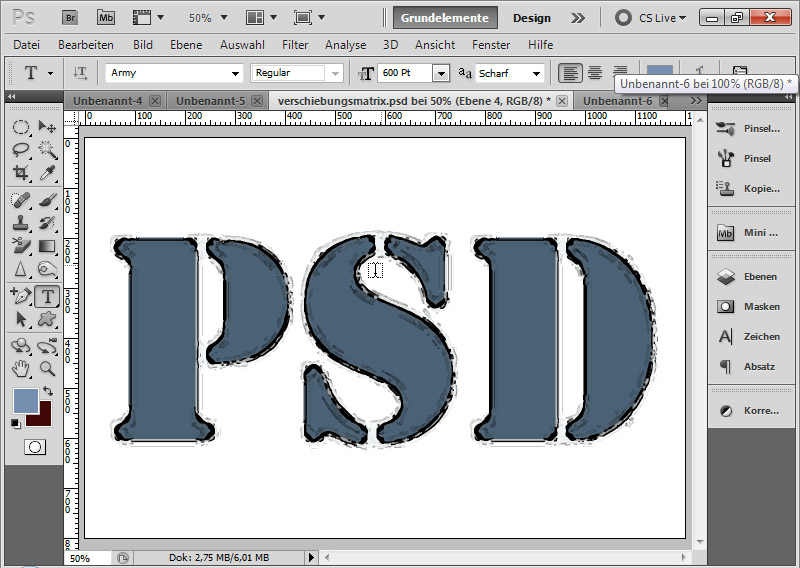The image size is (800, 568).
Task: Click the Grundelemente workspace button
Action: click(x=444, y=18)
